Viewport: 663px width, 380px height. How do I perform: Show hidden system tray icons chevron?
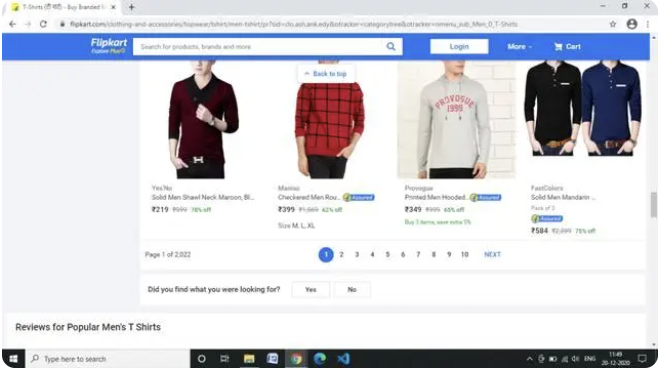coord(529,359)
